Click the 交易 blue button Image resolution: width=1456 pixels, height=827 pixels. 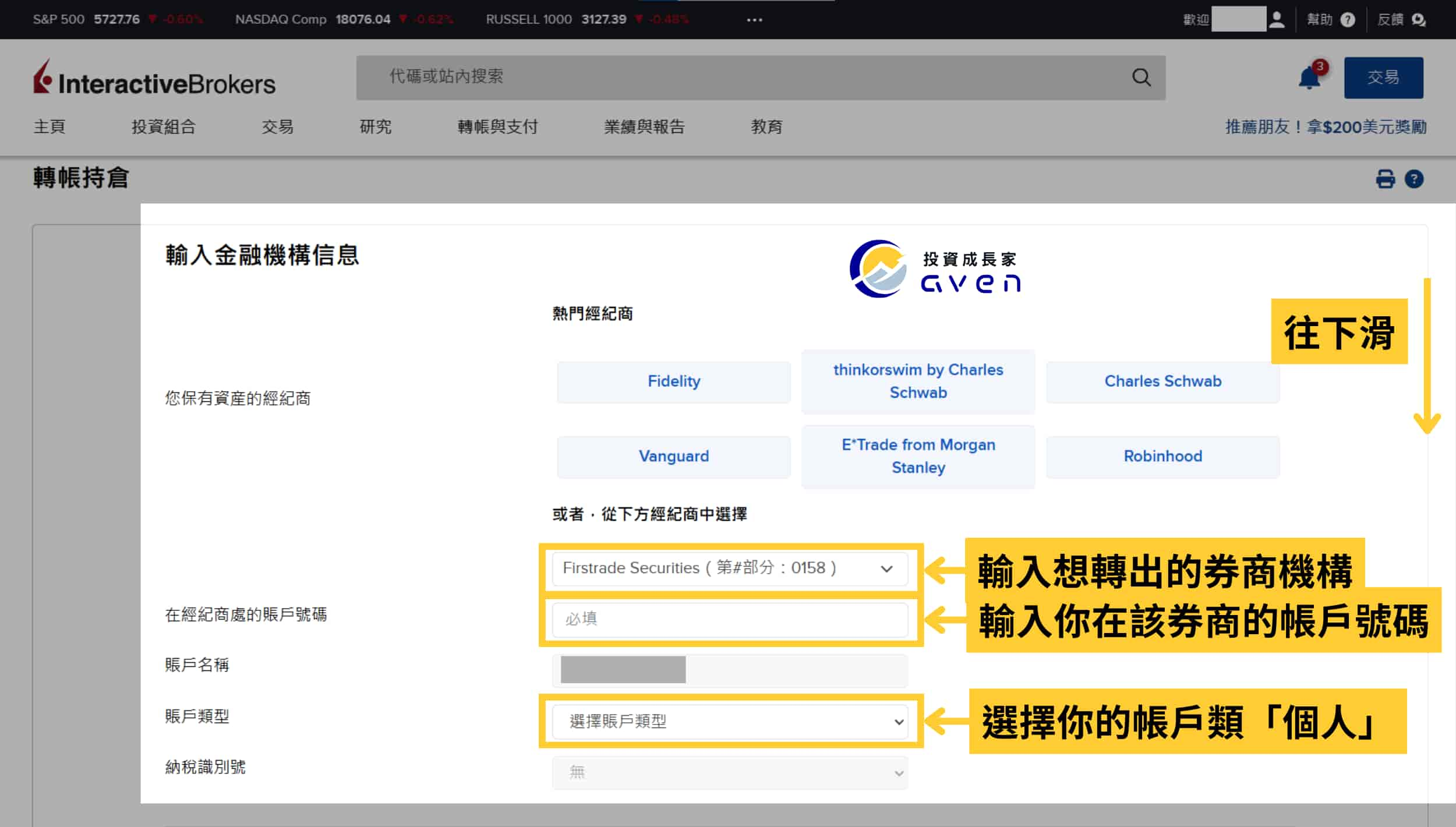[1383, 77]
